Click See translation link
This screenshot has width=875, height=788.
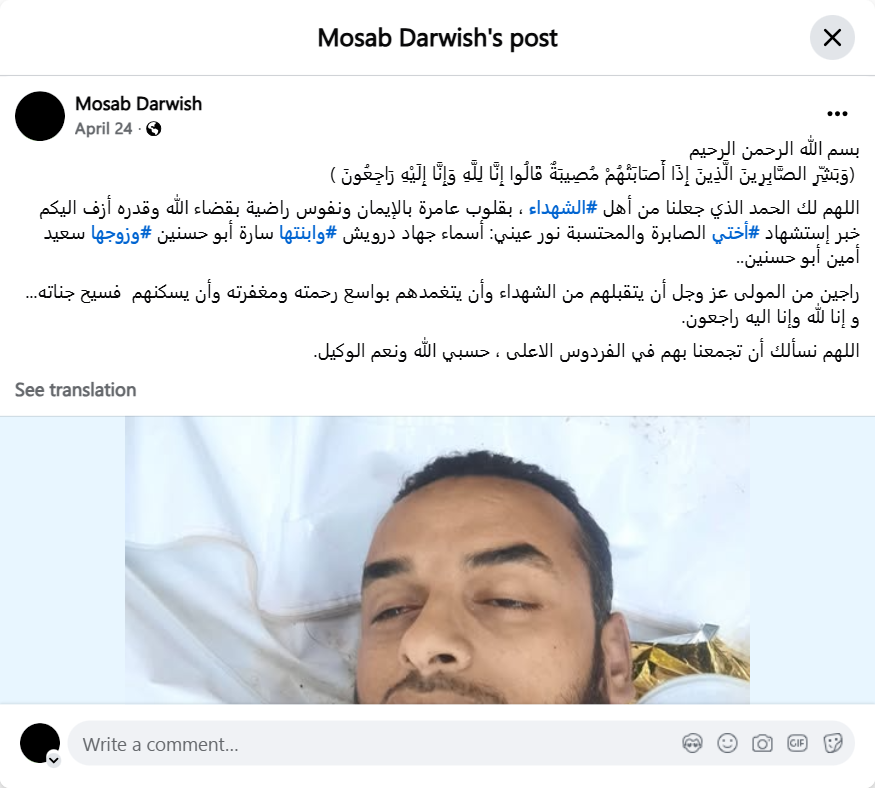point(75,390)
